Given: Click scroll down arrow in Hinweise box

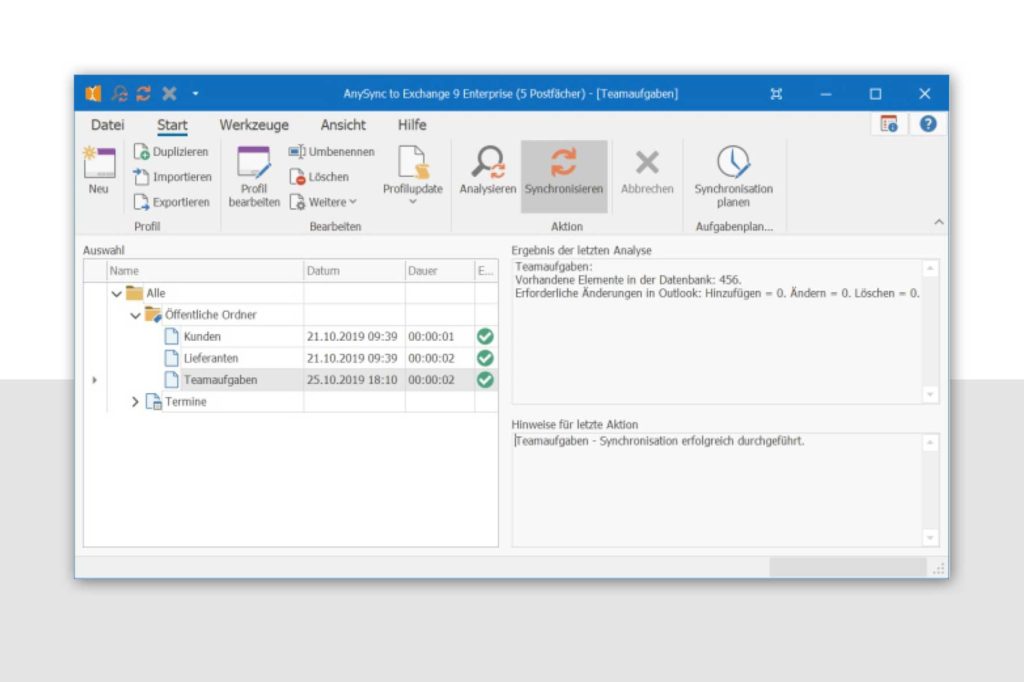Looking at the screenshot, I should (x=930, y=538).
